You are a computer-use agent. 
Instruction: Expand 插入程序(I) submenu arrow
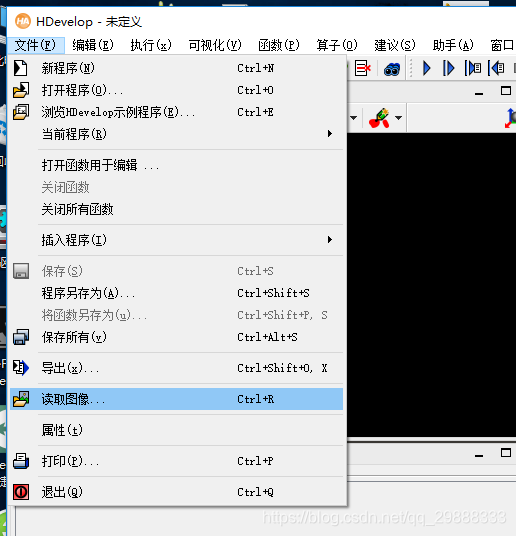(330, 240)
